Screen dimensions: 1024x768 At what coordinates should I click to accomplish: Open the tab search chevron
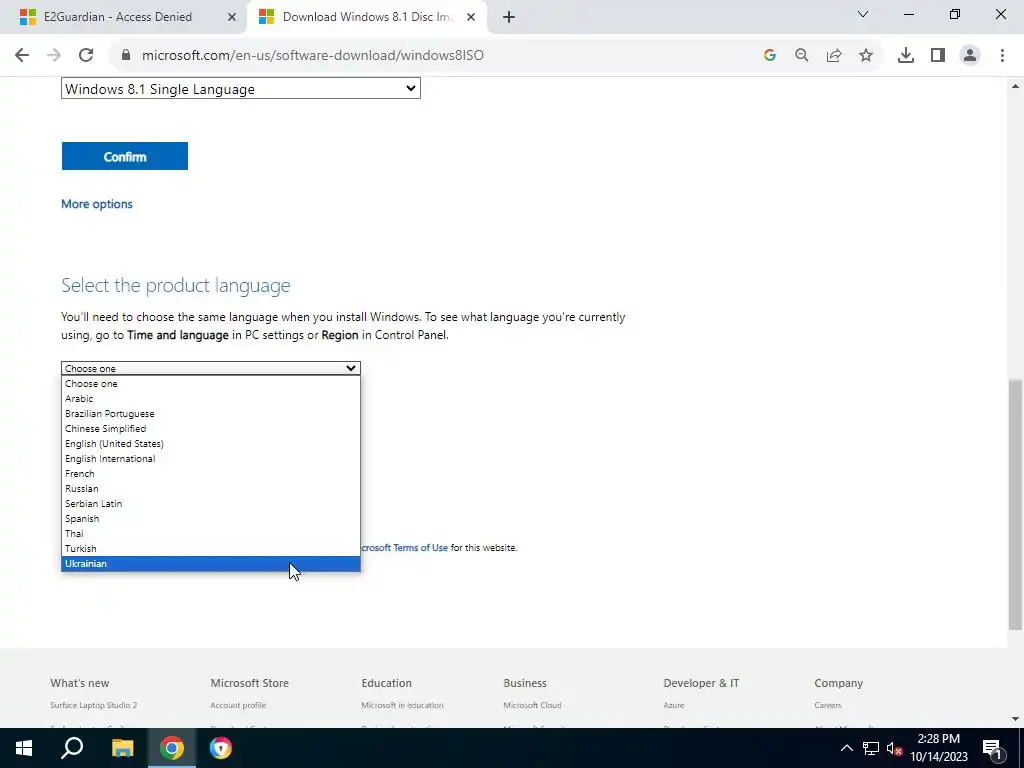tap(863, 14)
